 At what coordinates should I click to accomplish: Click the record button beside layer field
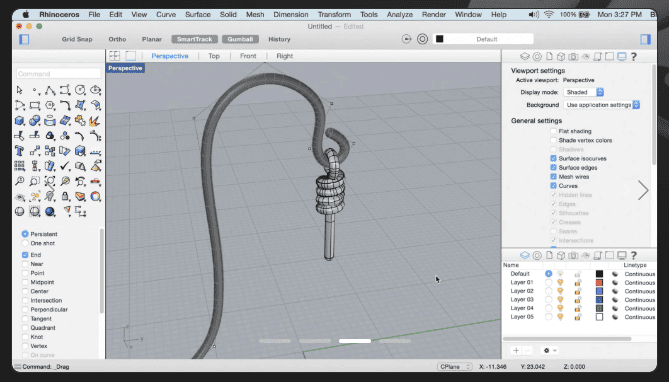tap(422, 39)
